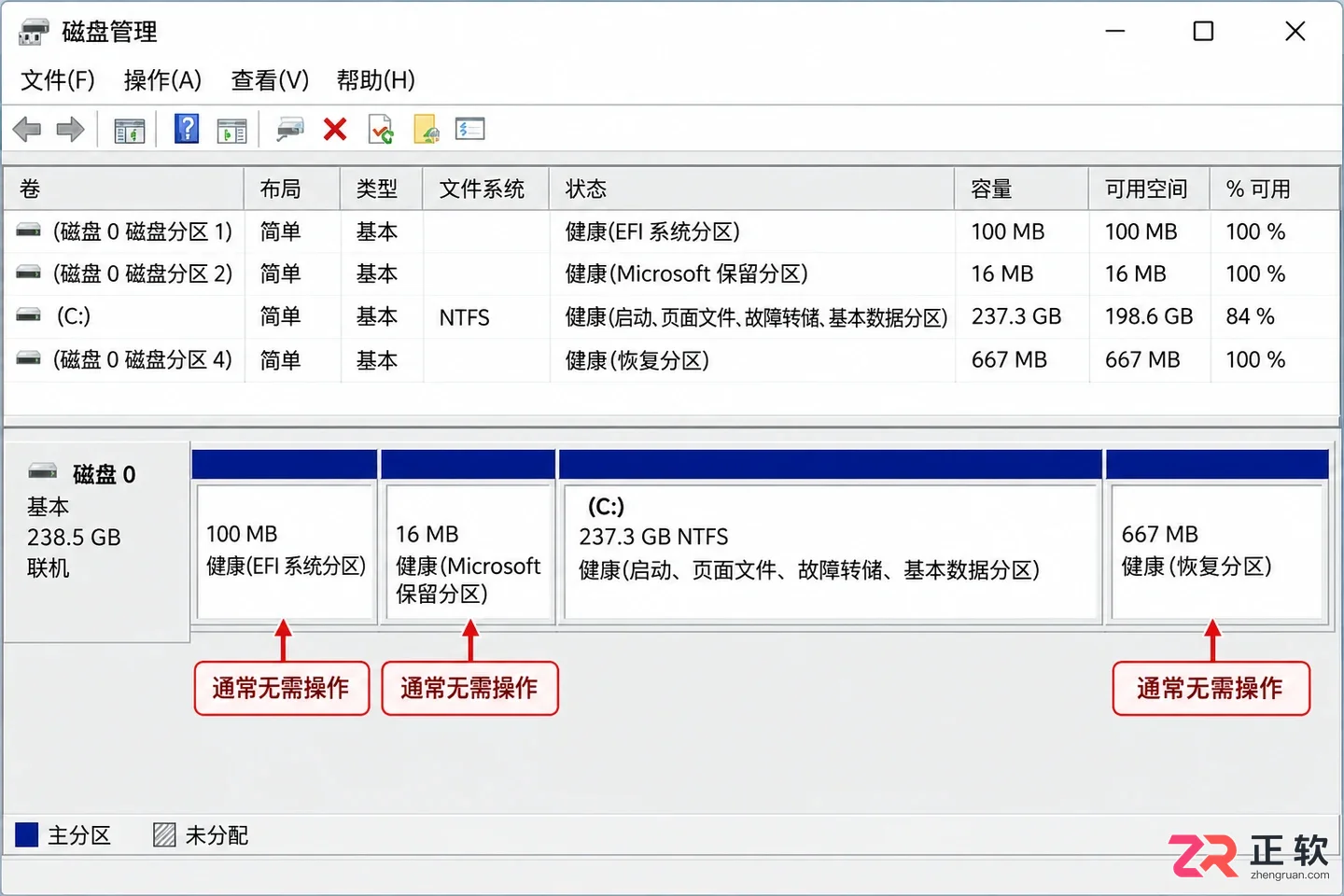Open Help via blue question mark icon
Image resolution: width=1344 pixels, height=896 pixels.
point(187,129)
